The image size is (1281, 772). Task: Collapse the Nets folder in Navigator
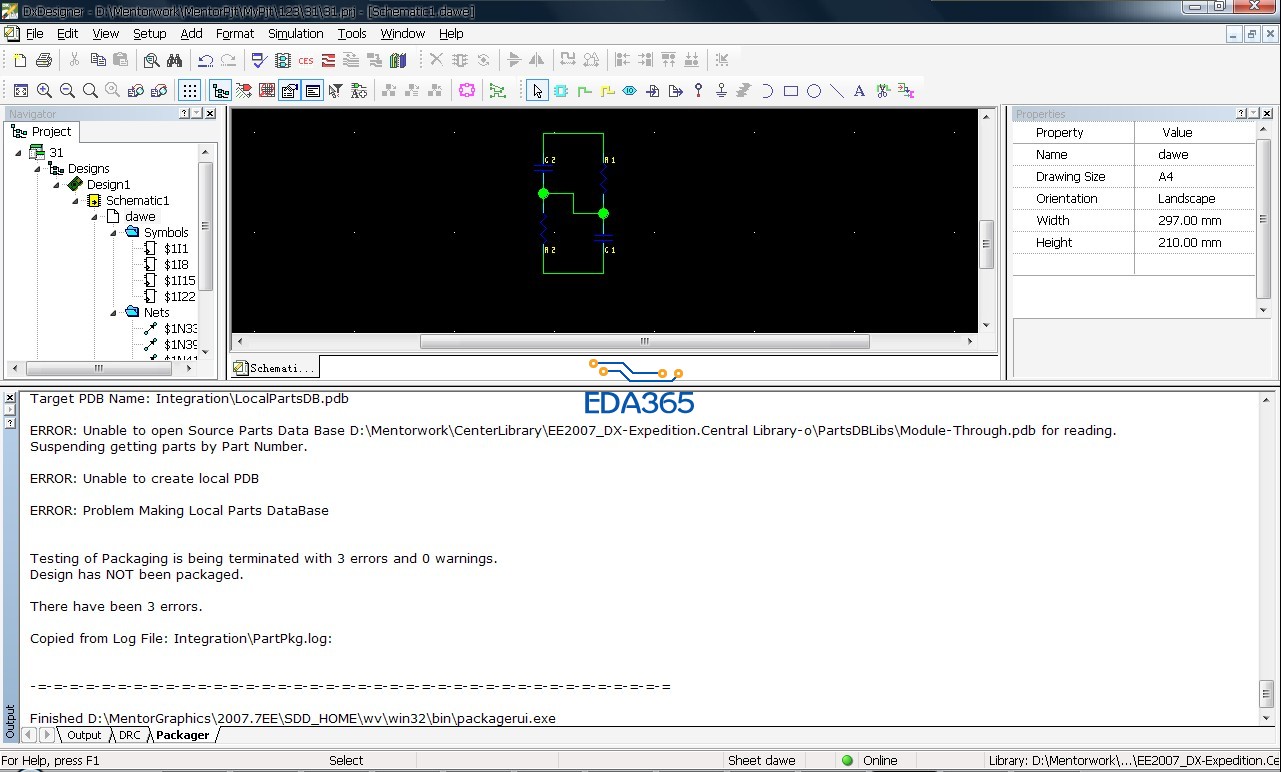click(114, 313)
